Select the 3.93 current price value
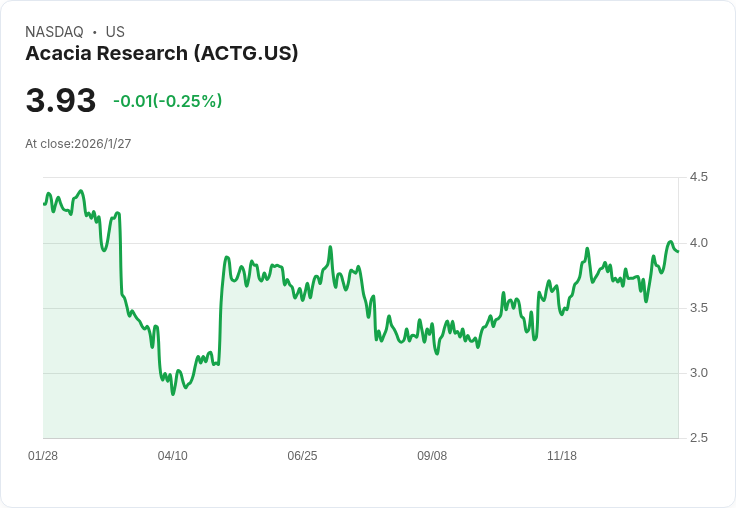Viewport: 736px width, 508px height. pos(61,101)
